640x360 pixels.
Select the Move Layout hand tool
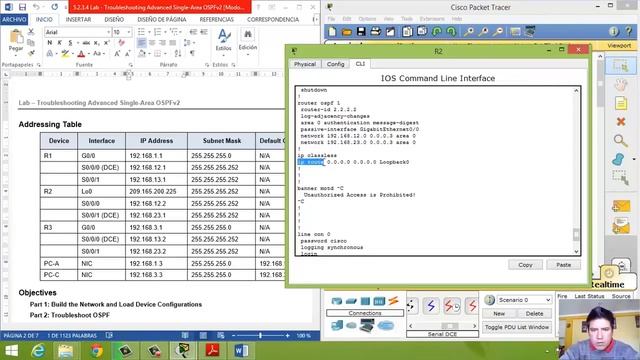tap(620, 85)
